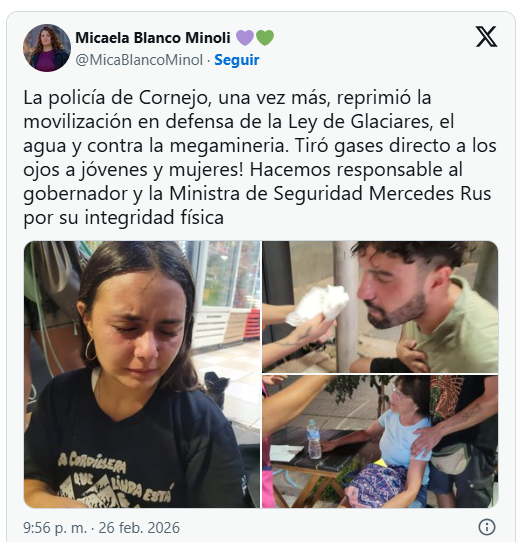Image resolution: width=522 pixels, height=542 pixels.
Task: Click the purple heart emoji
Action: 245,38
